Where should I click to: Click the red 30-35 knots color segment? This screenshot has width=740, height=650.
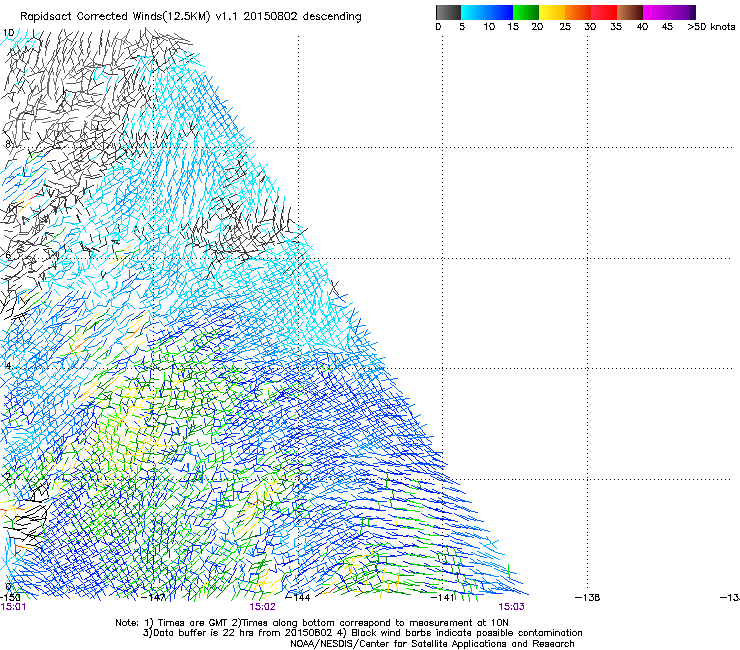click(x=604, y=12)
